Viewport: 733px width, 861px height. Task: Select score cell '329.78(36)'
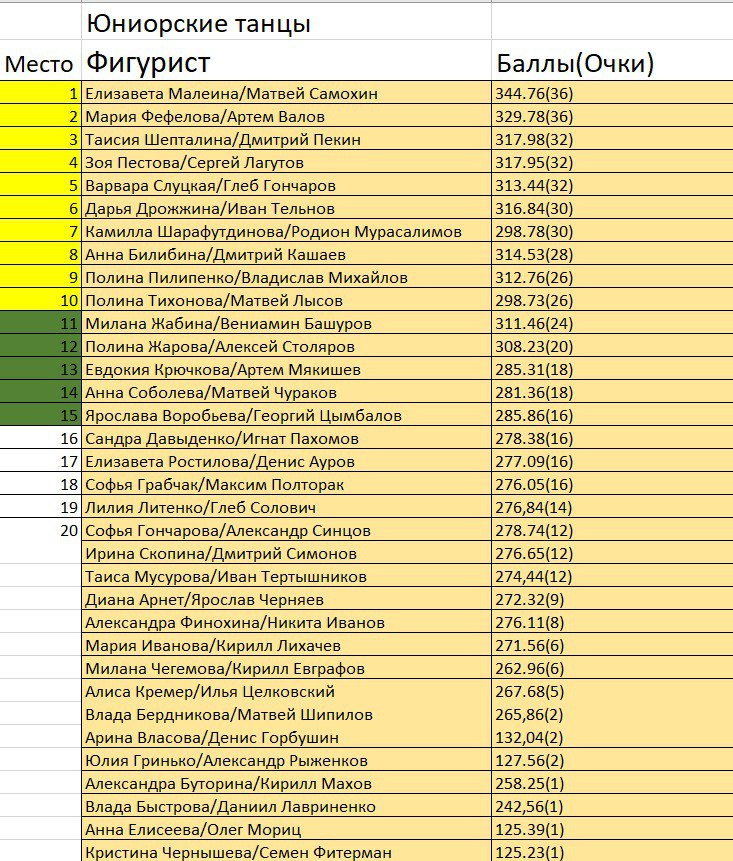click(x=612, y=116)
